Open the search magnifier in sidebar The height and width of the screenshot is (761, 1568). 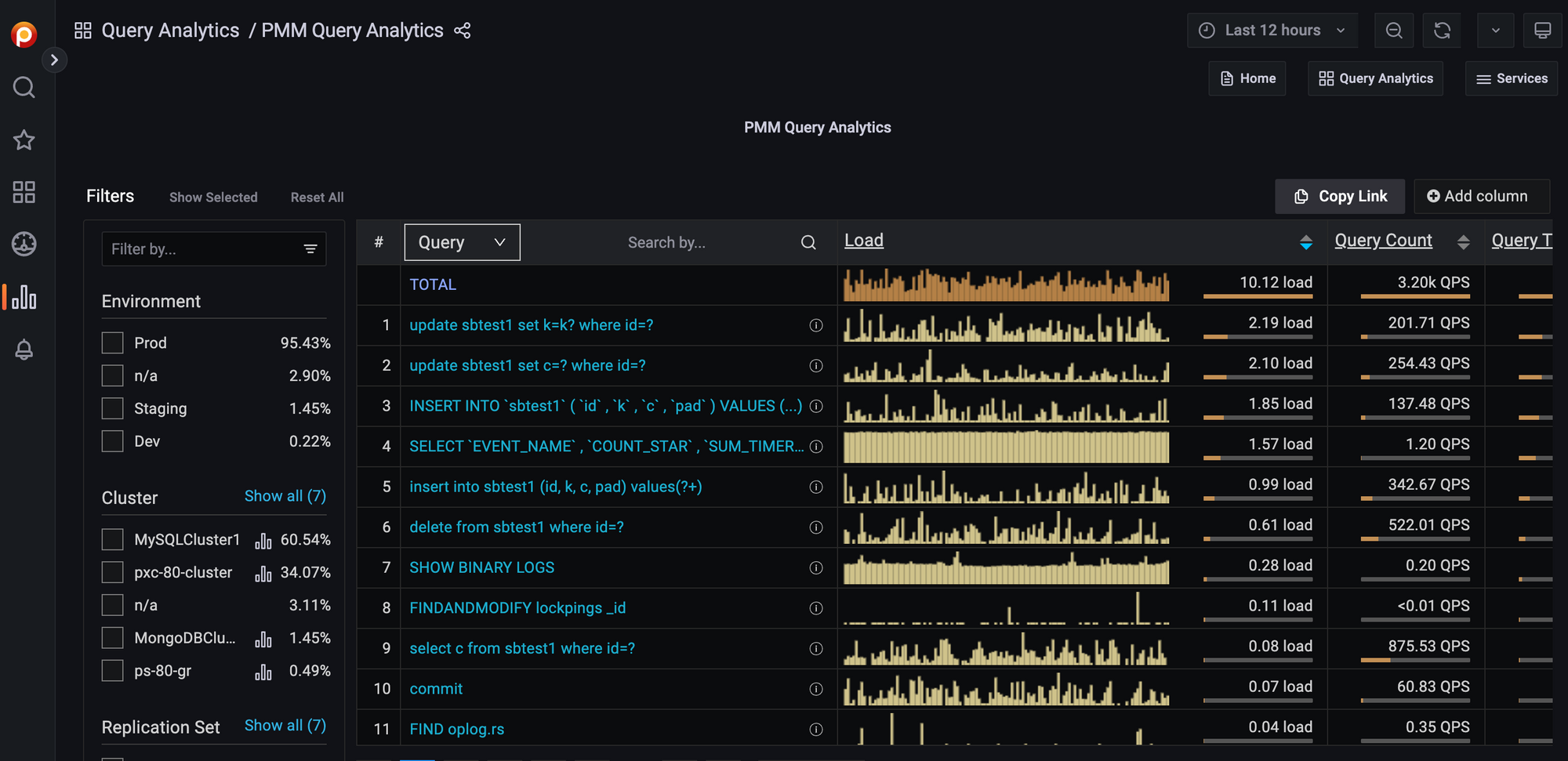24,87
